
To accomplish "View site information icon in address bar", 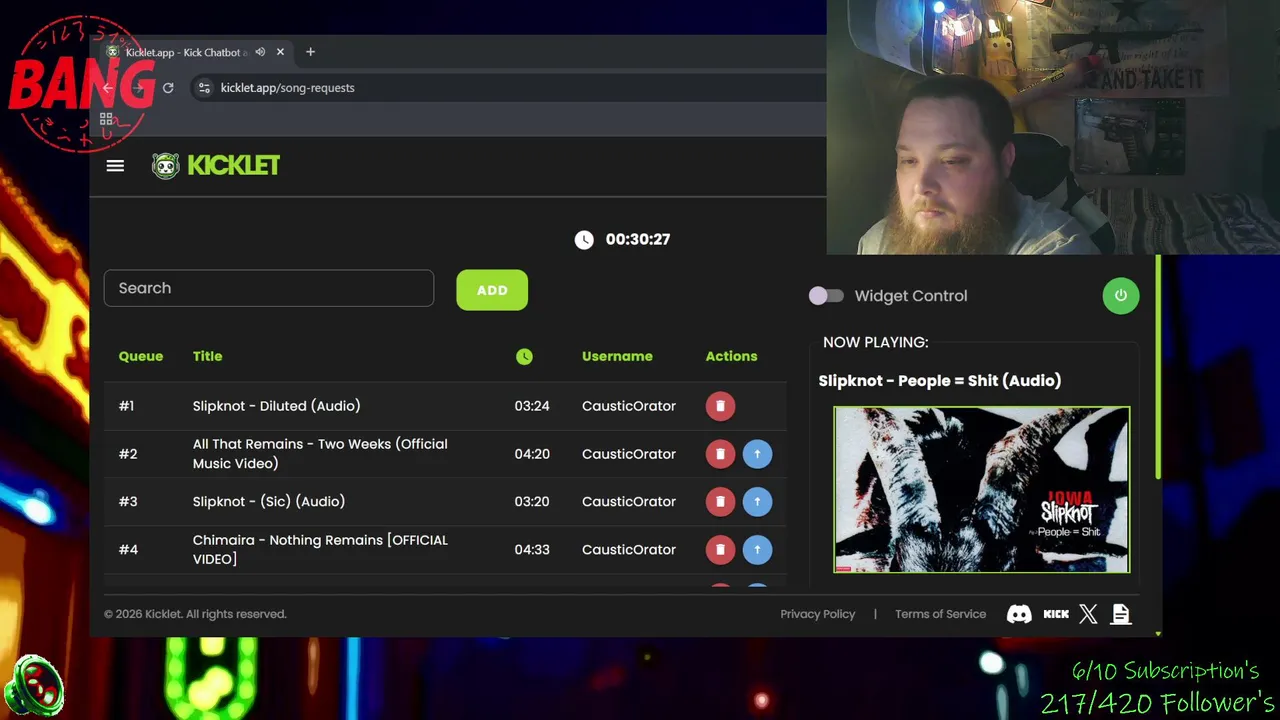I will coord(204,88).
